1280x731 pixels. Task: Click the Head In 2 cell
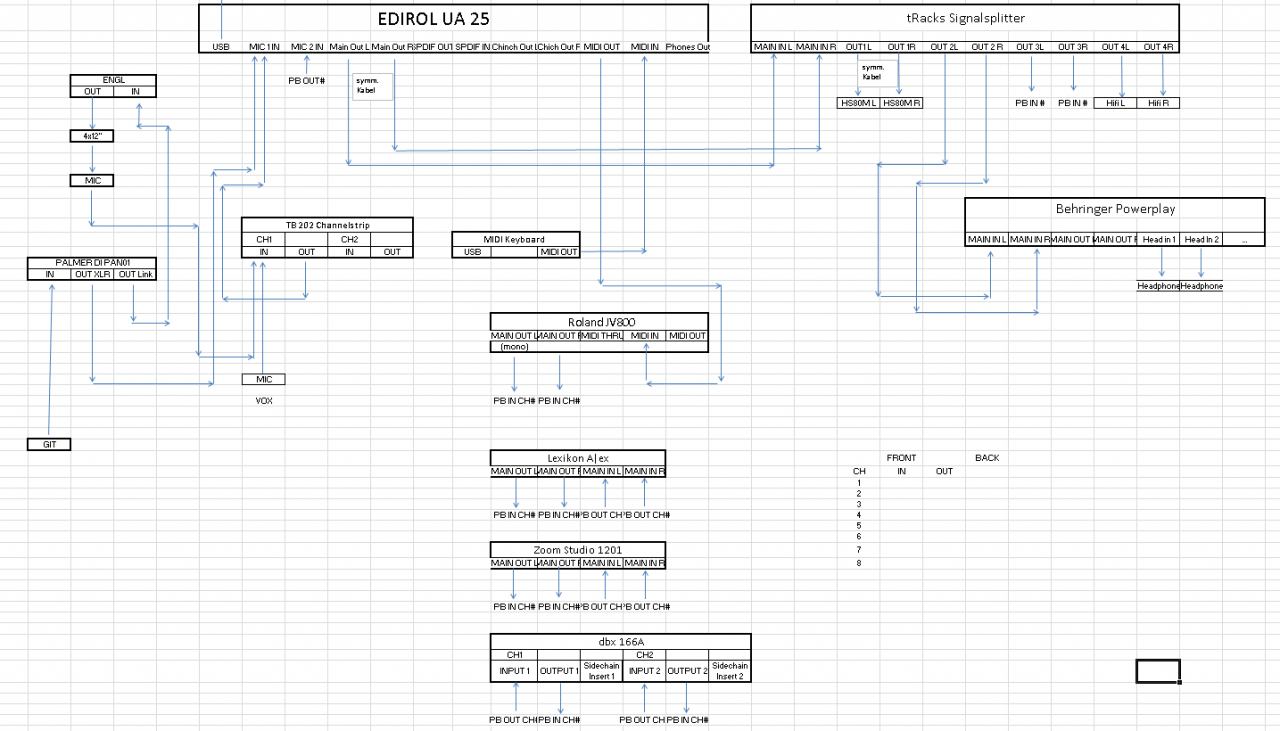pyautogui.click(x=1202, y=240)
